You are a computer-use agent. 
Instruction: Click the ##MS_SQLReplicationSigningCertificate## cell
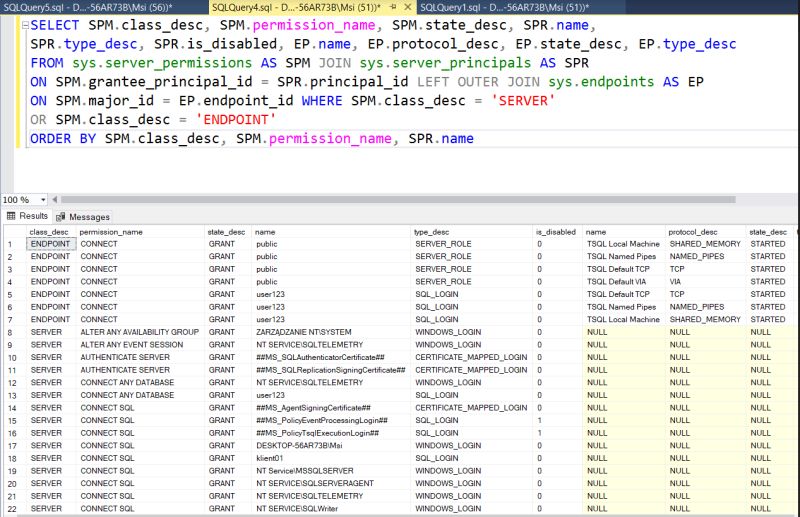point(331,370)
